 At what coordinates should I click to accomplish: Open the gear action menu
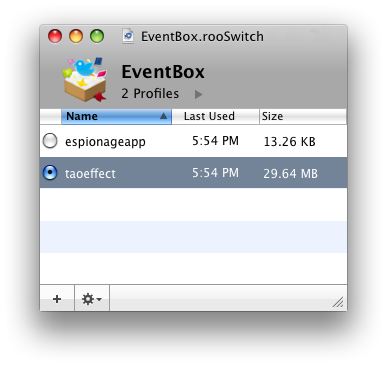click(x=92, y=299)
